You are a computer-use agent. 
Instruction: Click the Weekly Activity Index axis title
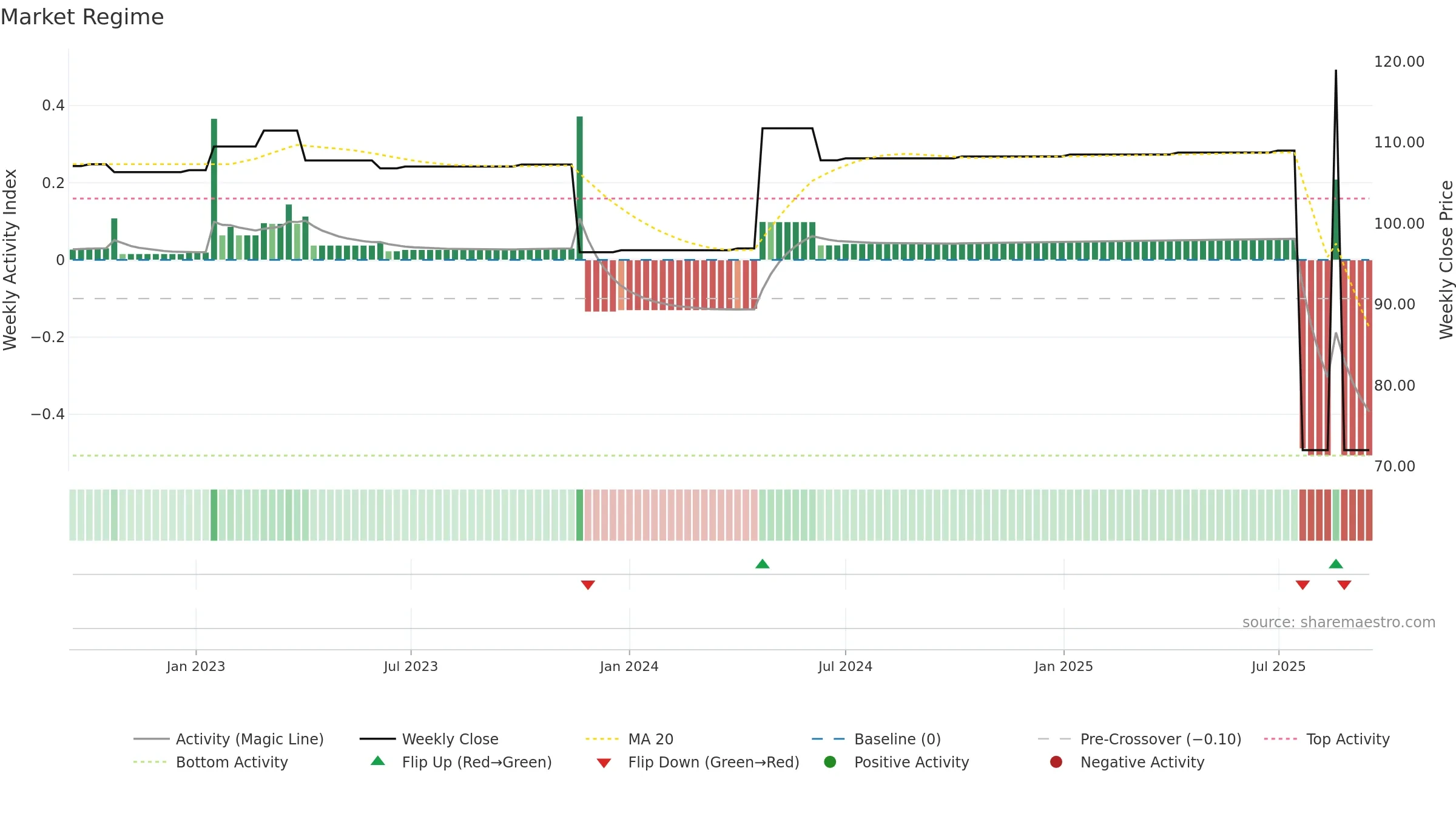10,260
